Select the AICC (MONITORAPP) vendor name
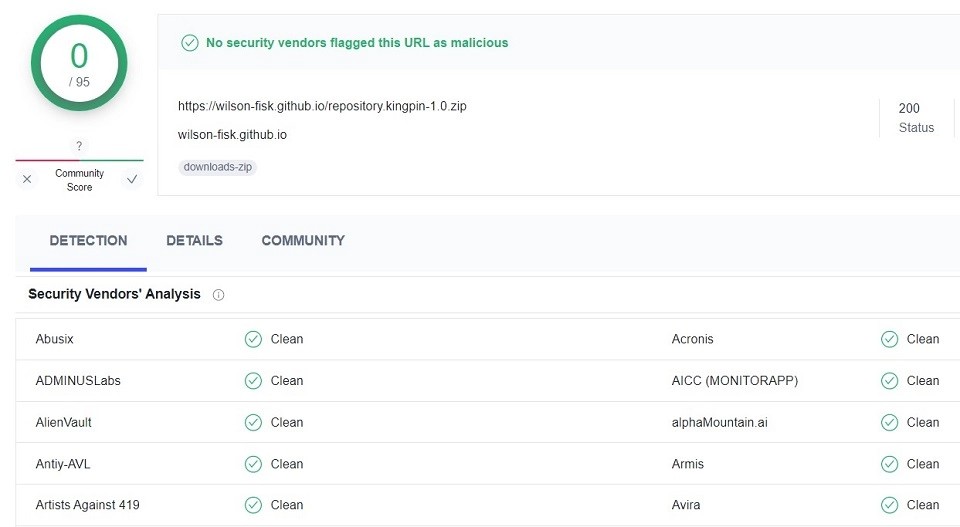The height and width of the screenshot is (527, 960). click(735, 381)
